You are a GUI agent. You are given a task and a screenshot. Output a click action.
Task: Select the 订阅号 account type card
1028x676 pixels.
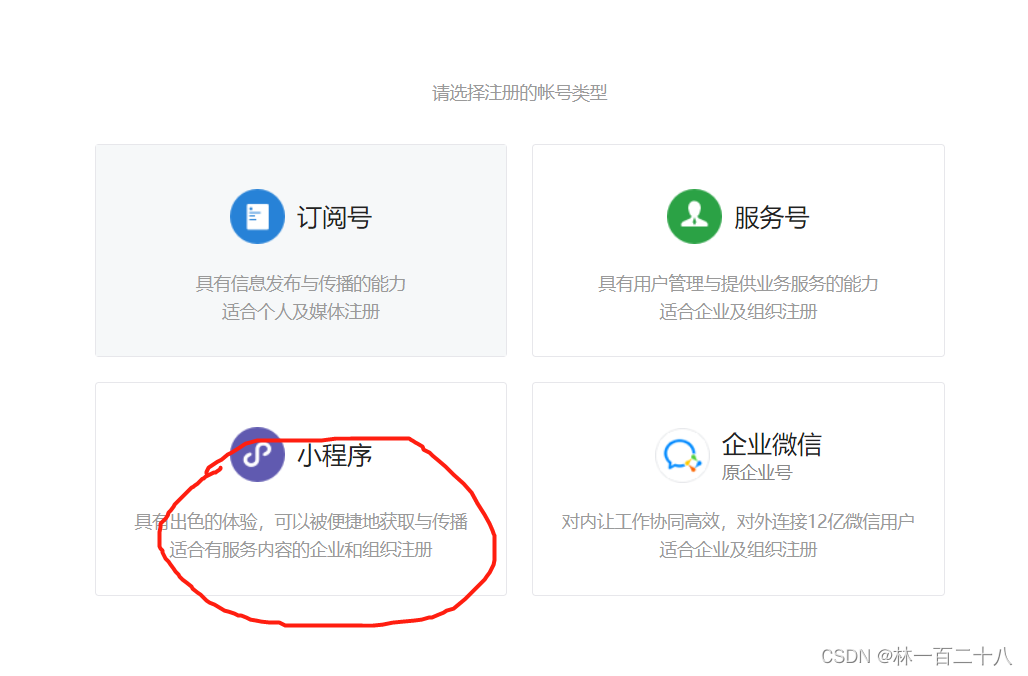coord(300,250)
